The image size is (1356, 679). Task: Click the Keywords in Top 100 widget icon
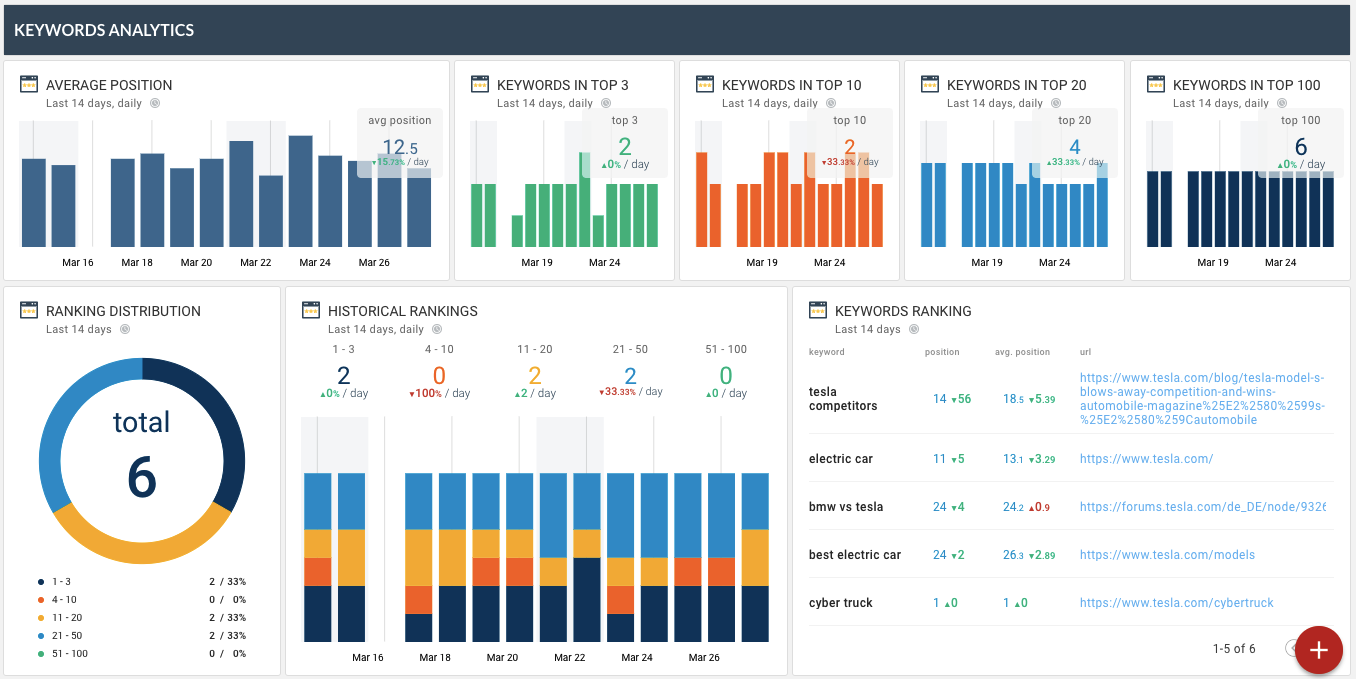1156,84
